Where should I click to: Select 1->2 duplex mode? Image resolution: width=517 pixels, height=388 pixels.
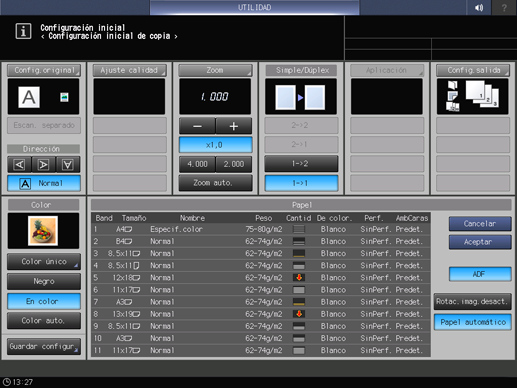pos(301,164)
